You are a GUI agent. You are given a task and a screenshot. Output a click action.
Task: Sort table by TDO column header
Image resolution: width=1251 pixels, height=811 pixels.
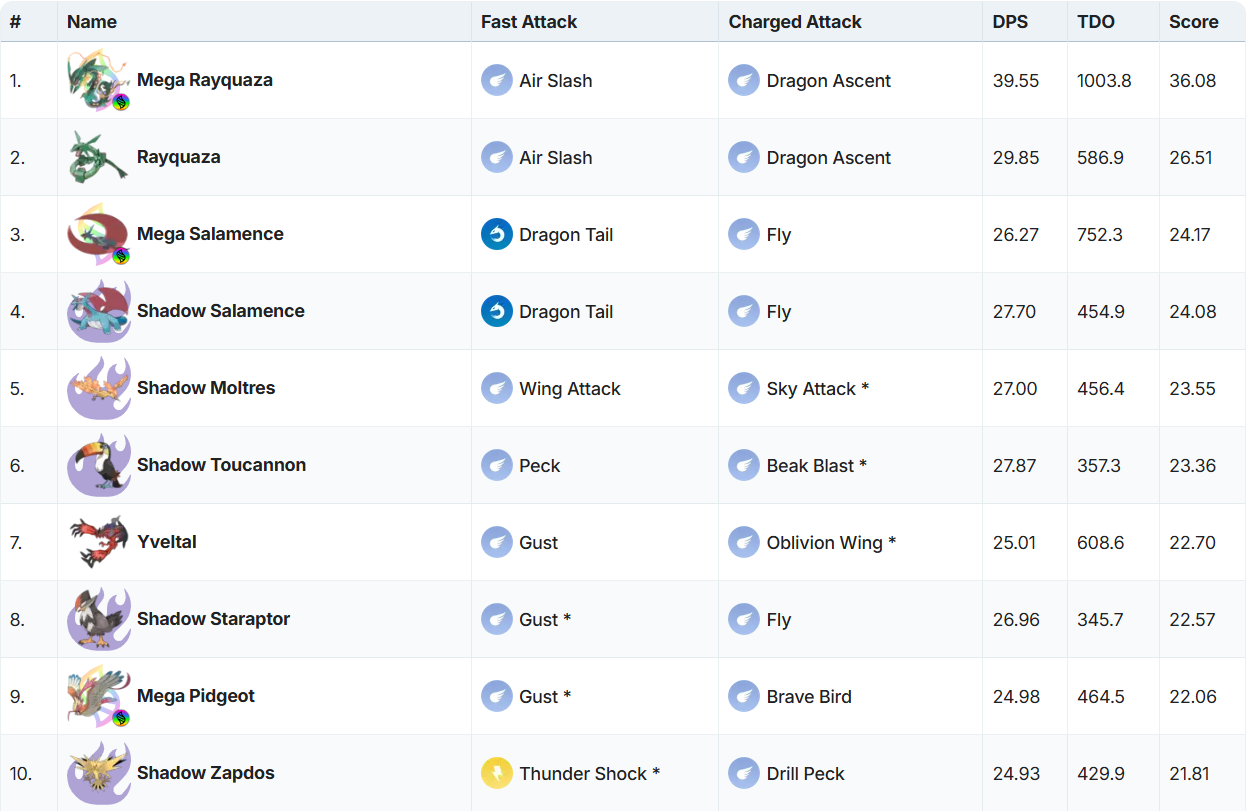1095,21
